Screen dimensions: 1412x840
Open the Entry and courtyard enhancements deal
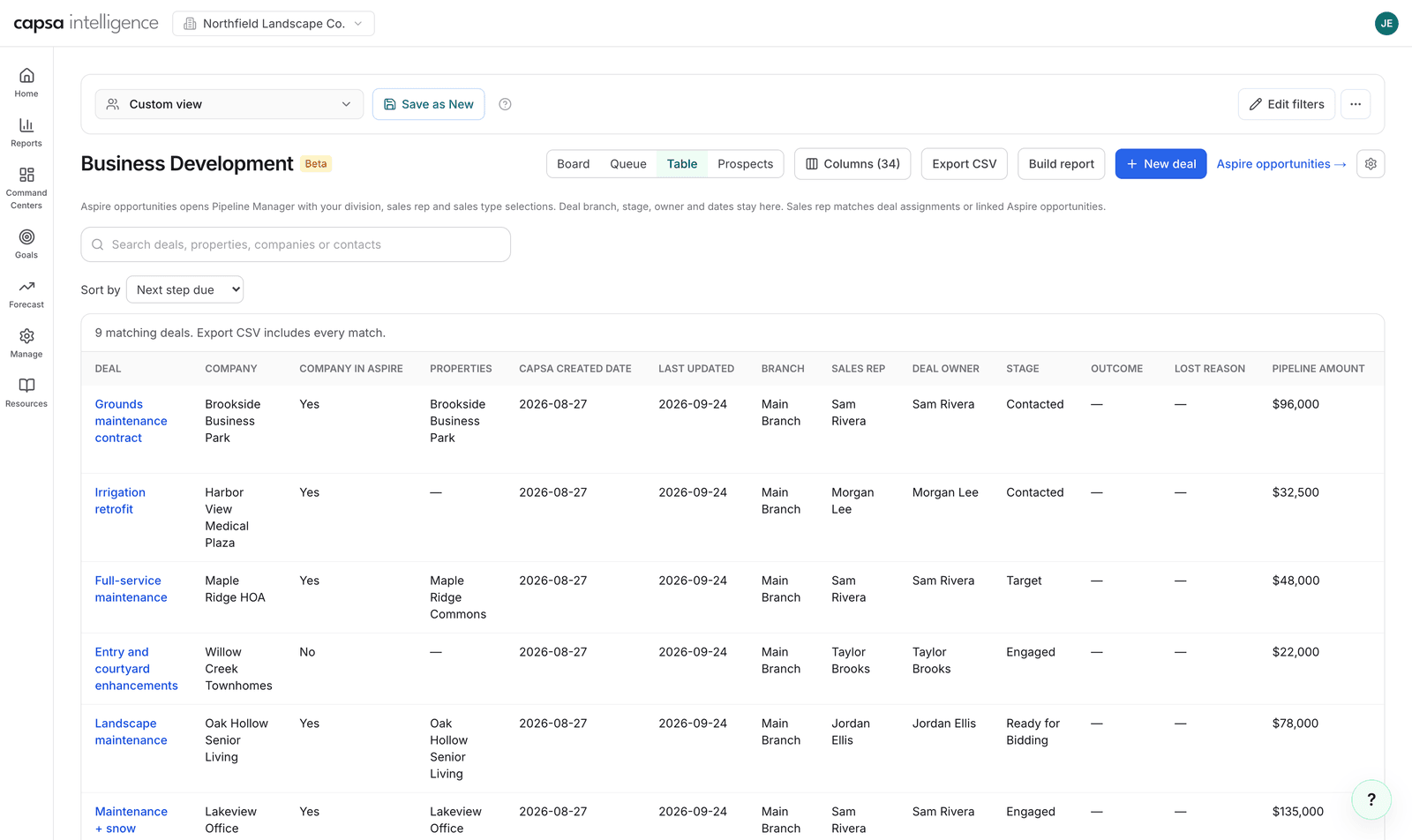(x=137, y=669)
